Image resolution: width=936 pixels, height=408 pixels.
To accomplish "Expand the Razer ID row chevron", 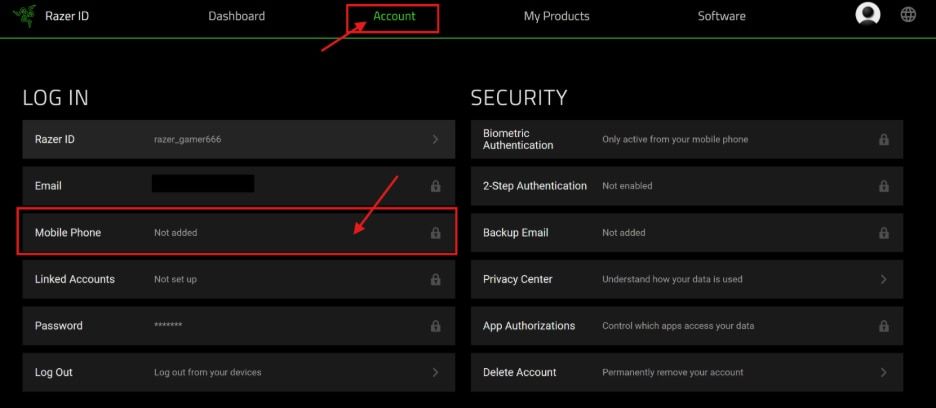I will [x=435, y=139].
